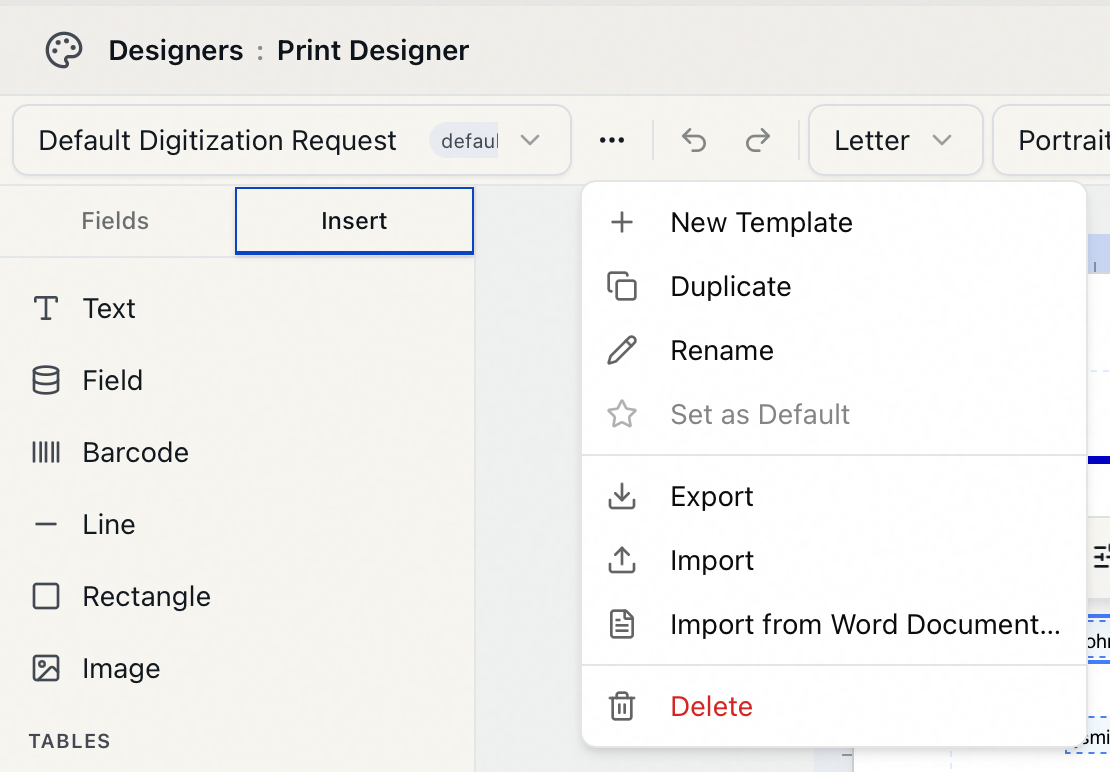Image resolution: width=1110 pixels, height=772 pixels.
Task: Click the TABLES section heading
Action: pos(69,741)
